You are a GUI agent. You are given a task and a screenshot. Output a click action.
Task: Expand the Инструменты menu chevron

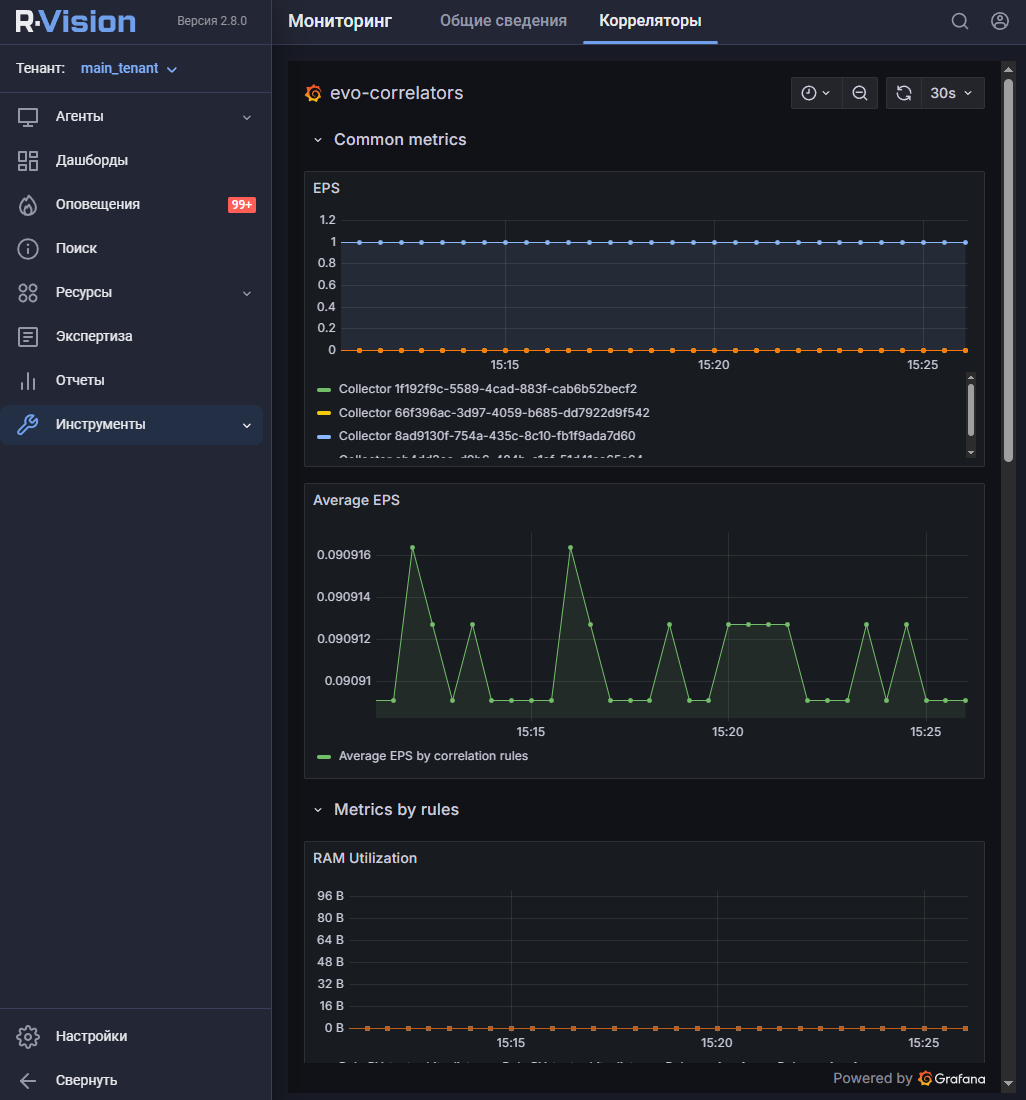pos(247,425)
